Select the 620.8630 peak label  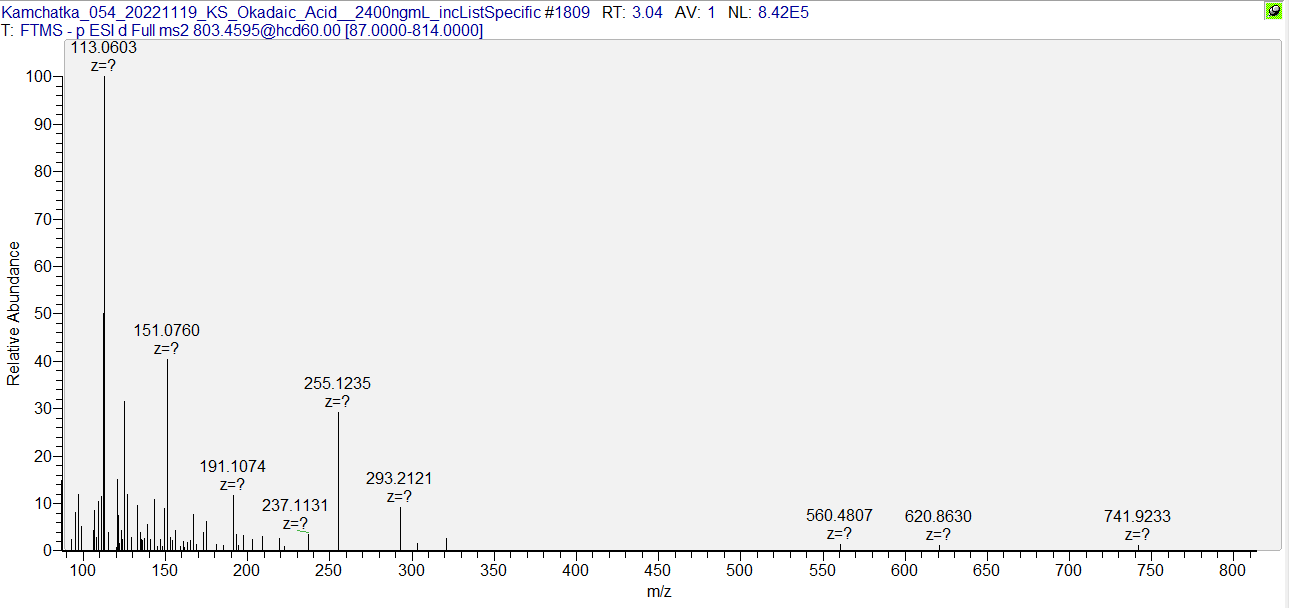click(x=938, y=517)
